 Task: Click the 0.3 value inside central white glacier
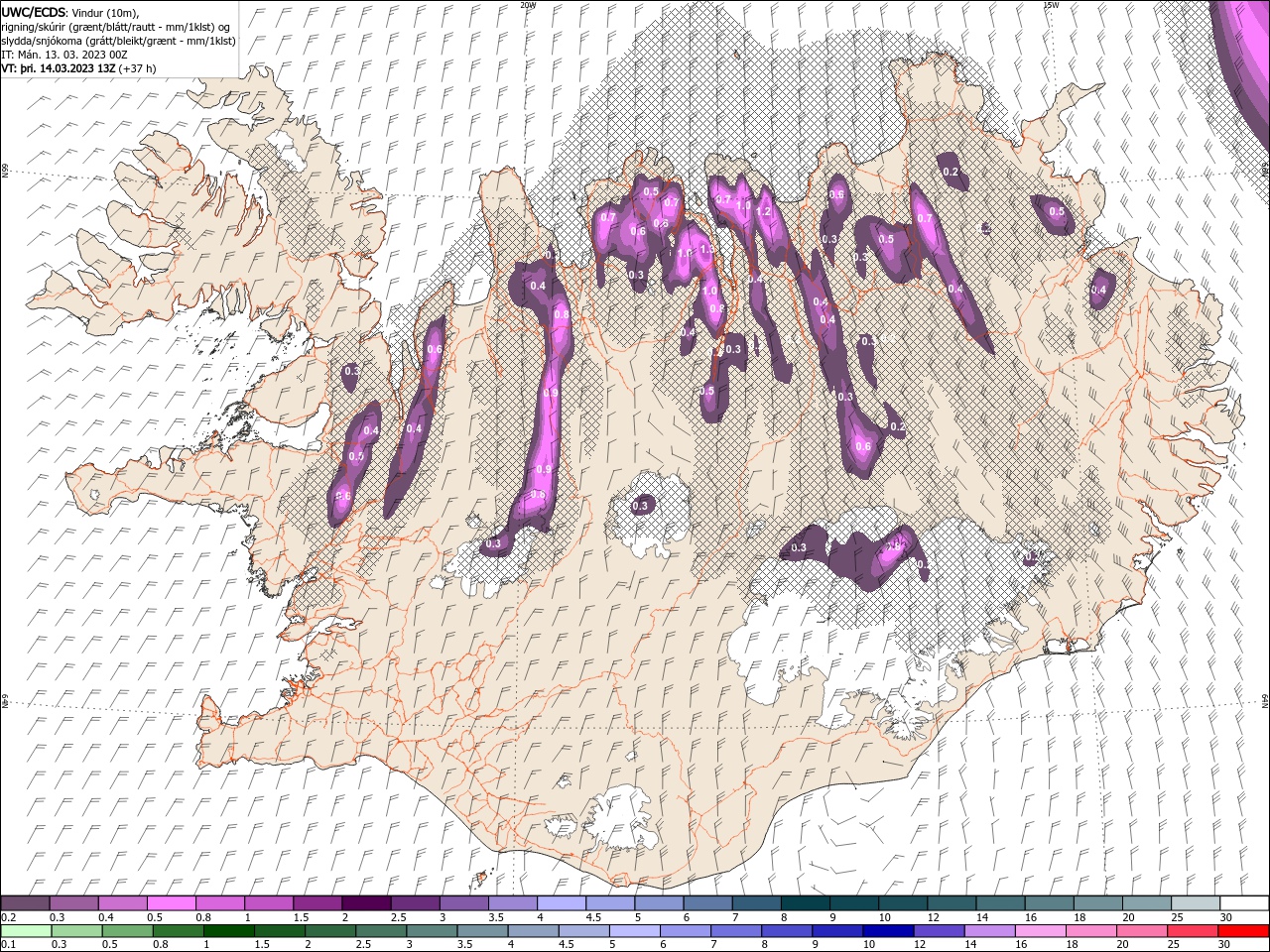coord(640,506)
